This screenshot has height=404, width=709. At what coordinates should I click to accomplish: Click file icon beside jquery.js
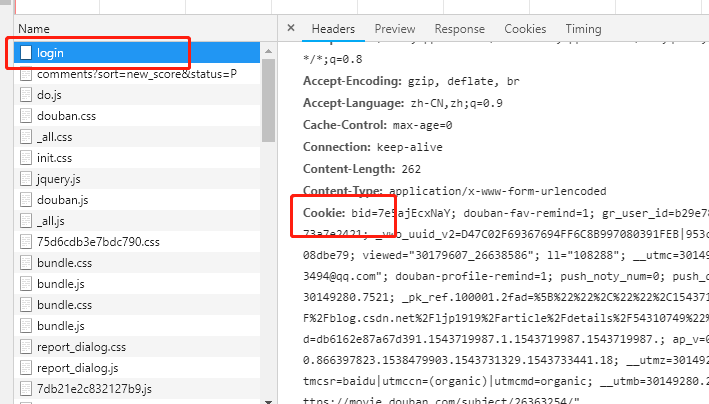click(x=26, y=179)
